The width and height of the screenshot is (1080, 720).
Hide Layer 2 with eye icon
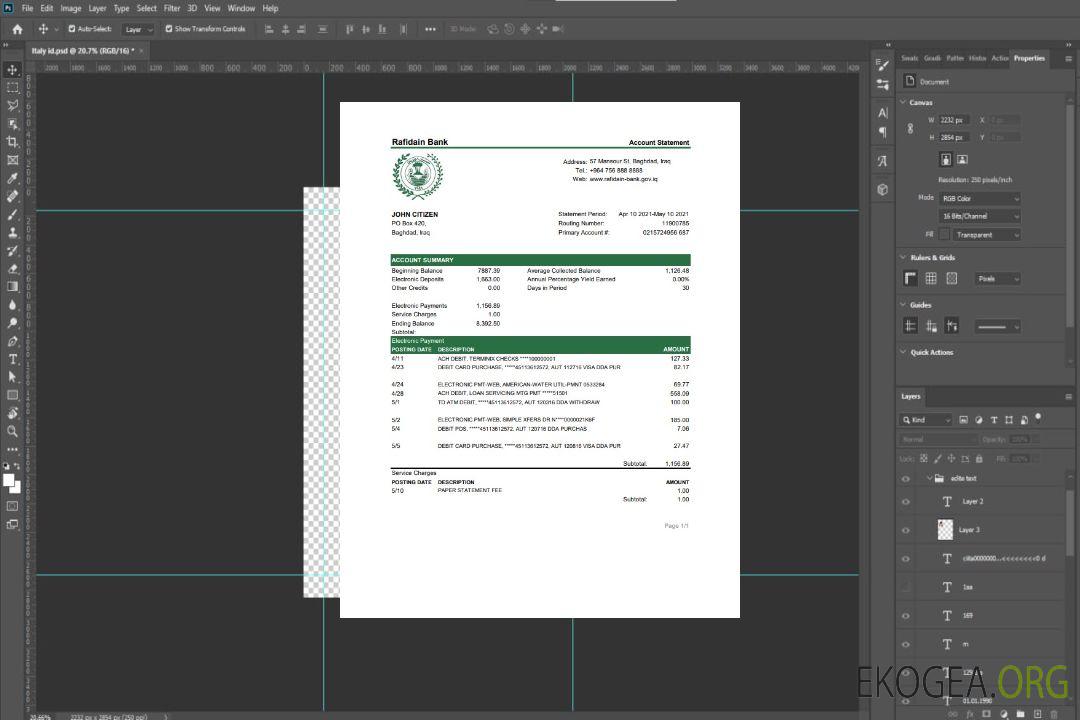click(906, 502)
